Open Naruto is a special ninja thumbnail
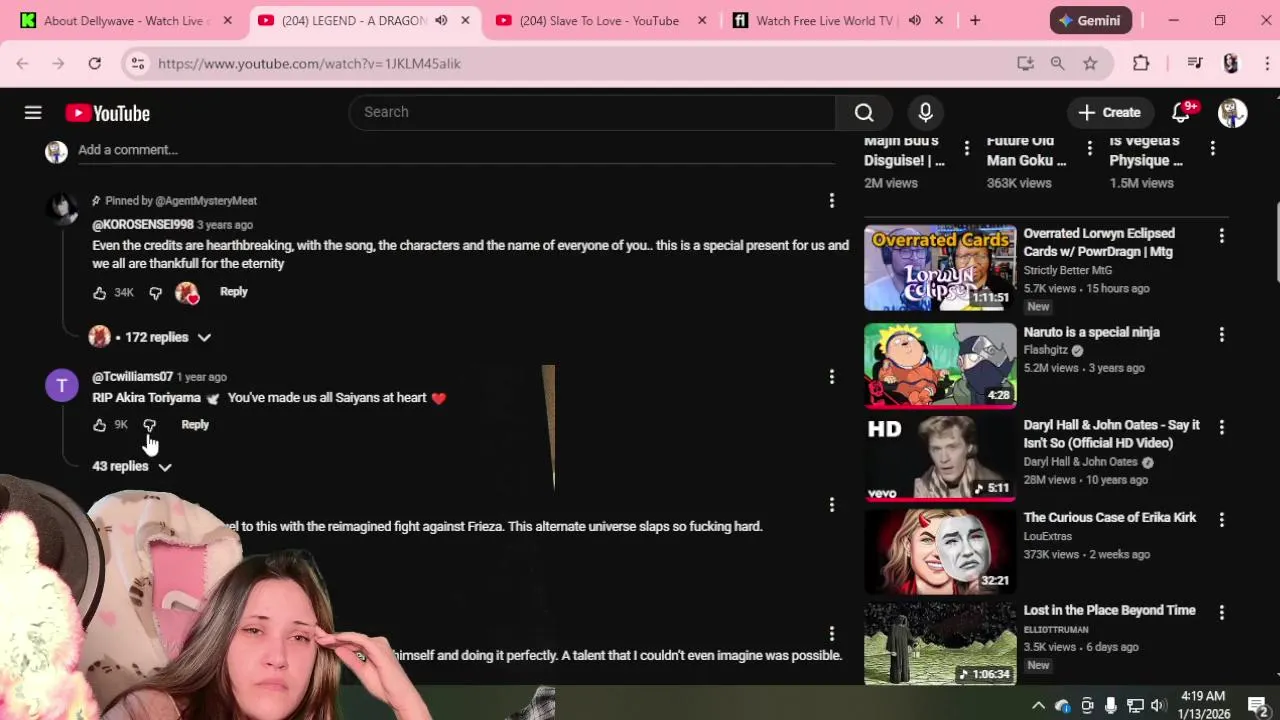 point(940,365)
